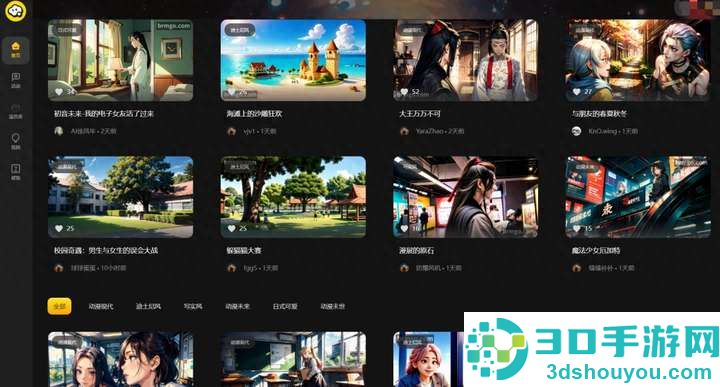Click the heart icon showing 52 likes

point(405,92)
